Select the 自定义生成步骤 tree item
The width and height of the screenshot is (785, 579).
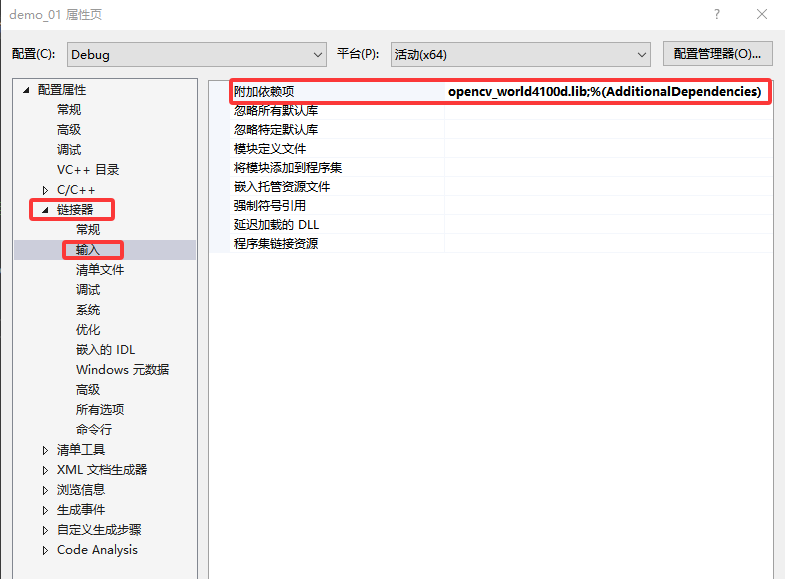[99, 530]
